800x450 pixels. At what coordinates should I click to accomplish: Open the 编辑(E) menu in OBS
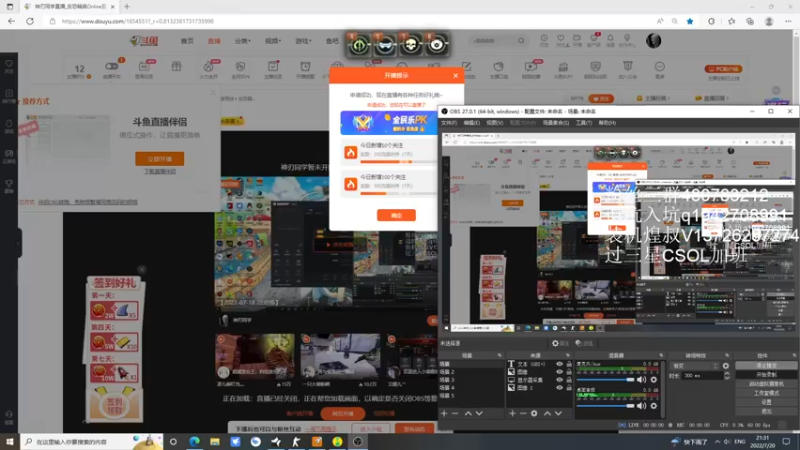pyautogui.click(x=471, y=123)
